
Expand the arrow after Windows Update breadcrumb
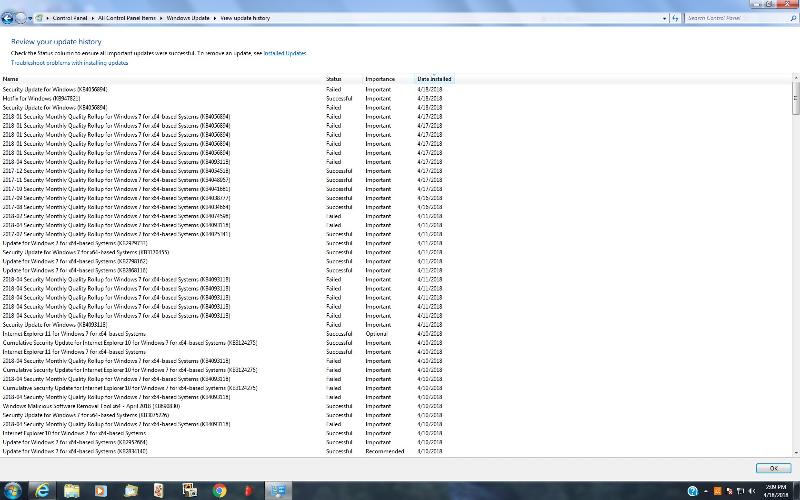215,18
